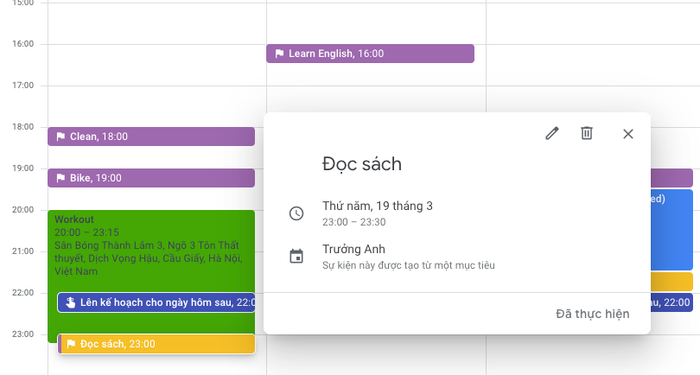Viewport: 700px width, 375px height.
Task: Open the partially hidden 22:00 reminder at right
Action: point(672,303)
